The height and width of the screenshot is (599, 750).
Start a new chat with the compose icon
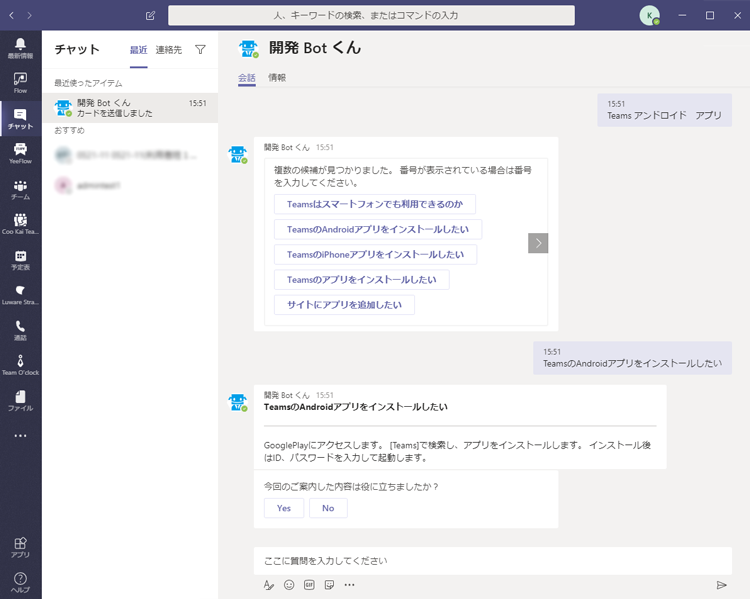coord(150,15)
